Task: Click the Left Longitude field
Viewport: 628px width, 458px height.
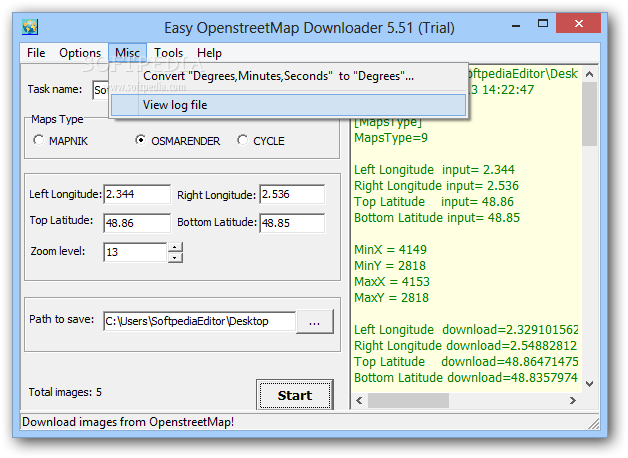Action: (x=137, y=194)
